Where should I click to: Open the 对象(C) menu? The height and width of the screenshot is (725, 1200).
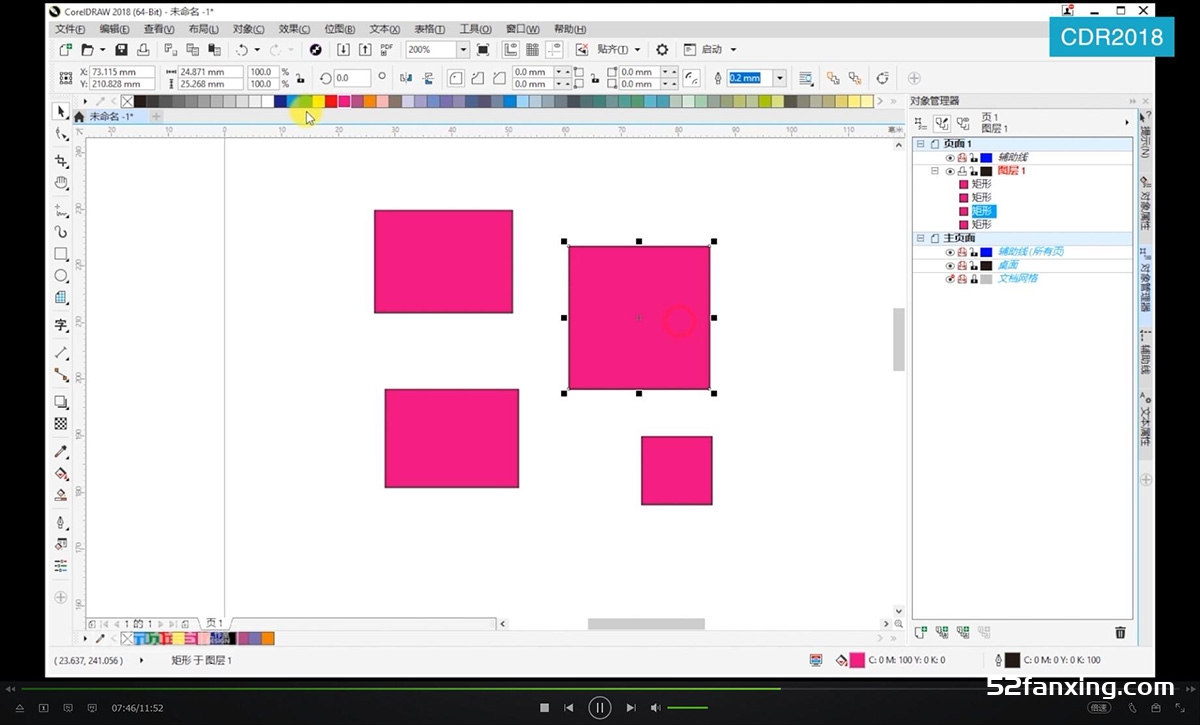coord(249,29)
